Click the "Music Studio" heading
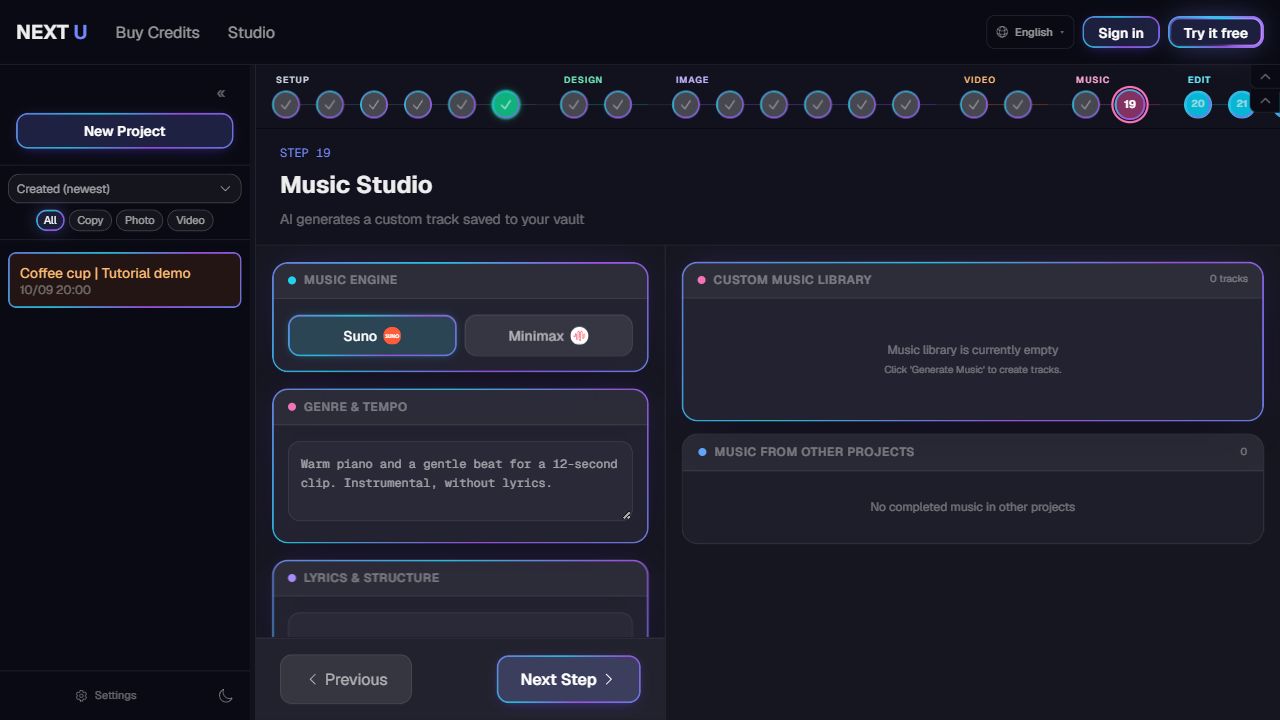The image size is (1280, 720). pos(356,185)
